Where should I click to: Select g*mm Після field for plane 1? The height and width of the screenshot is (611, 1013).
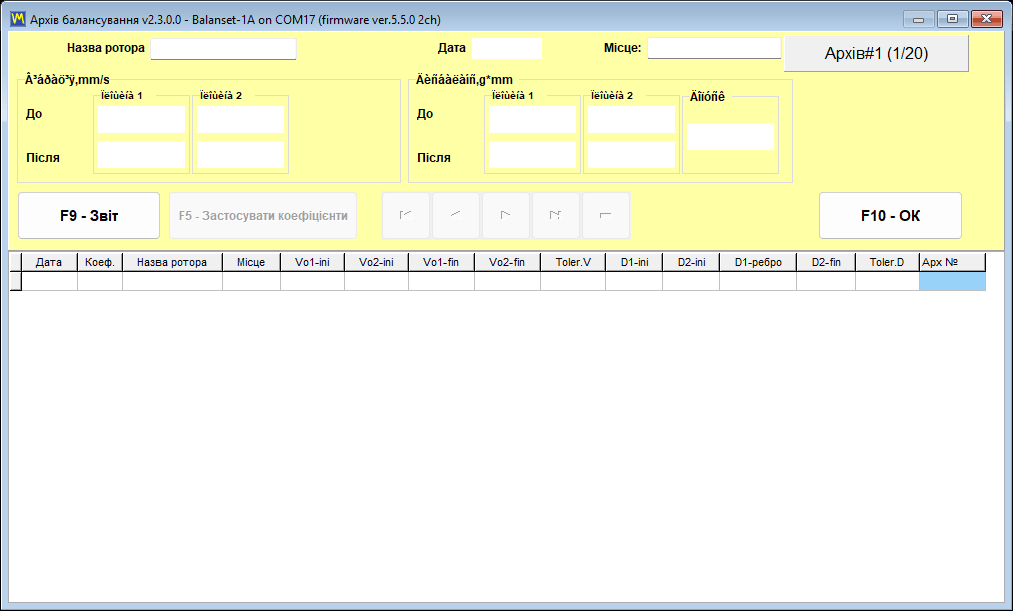(532, 155)
